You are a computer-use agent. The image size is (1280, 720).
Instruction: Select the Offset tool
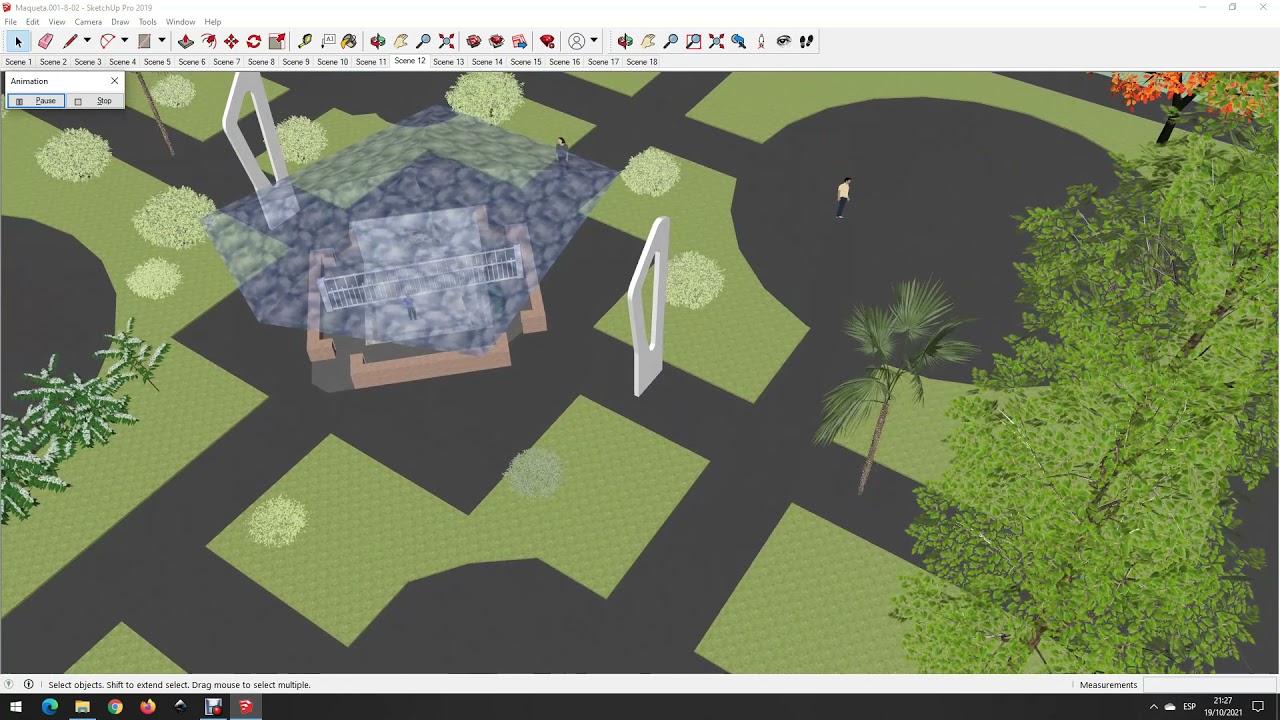[x=208, y=41]
